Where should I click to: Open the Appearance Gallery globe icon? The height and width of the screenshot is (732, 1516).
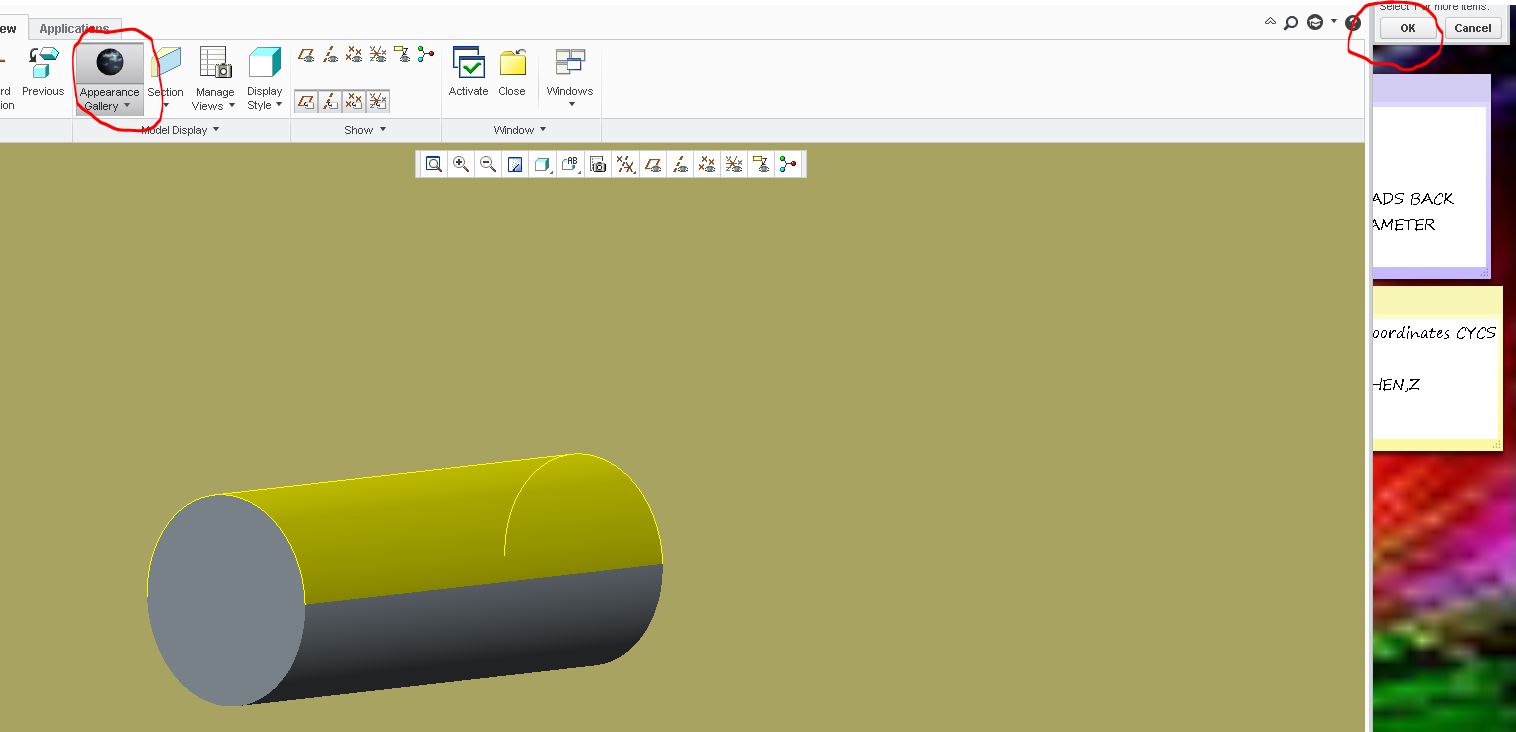(110, 63)
